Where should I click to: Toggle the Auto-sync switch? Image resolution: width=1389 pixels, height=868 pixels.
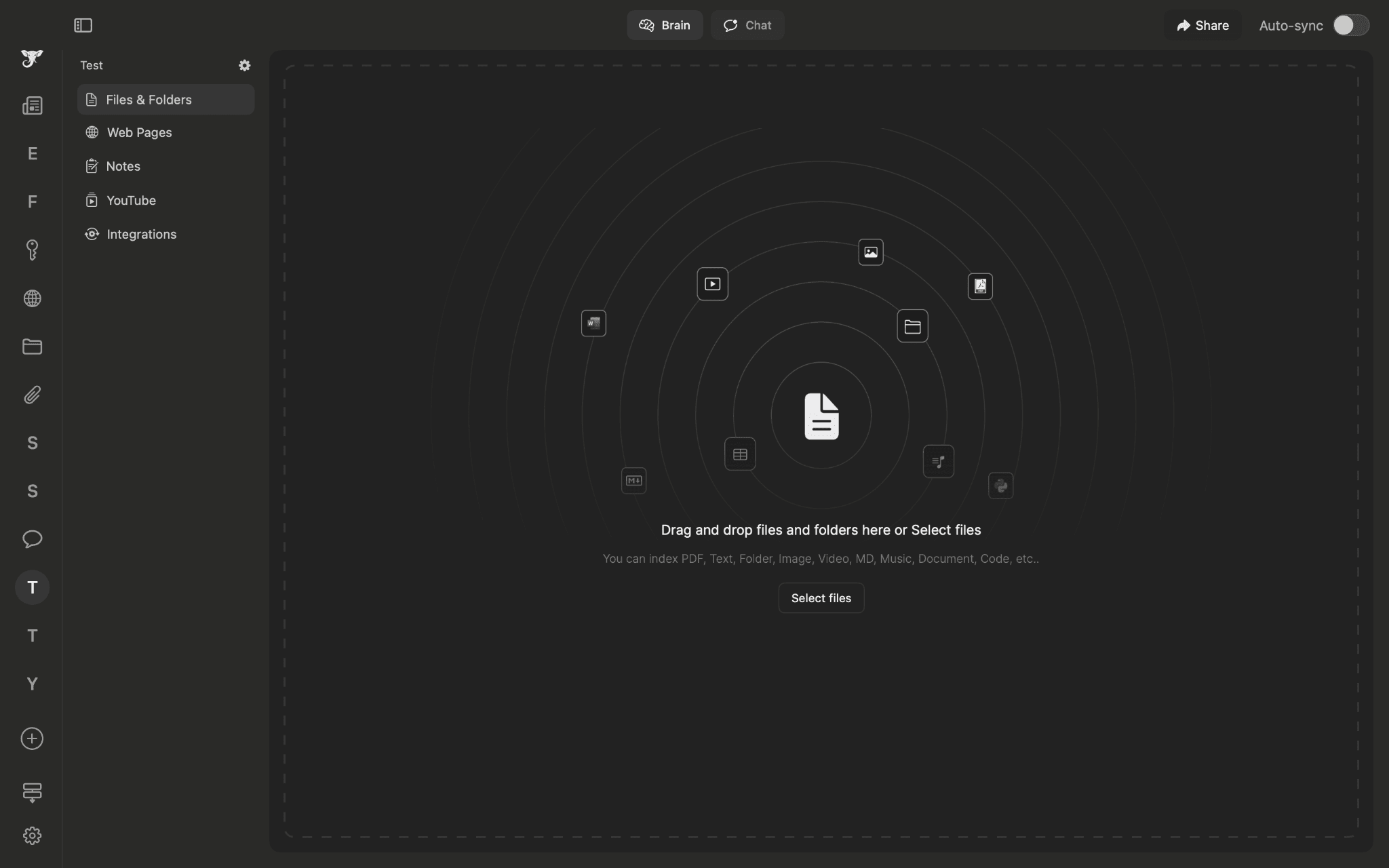(x=1350, y=26)
